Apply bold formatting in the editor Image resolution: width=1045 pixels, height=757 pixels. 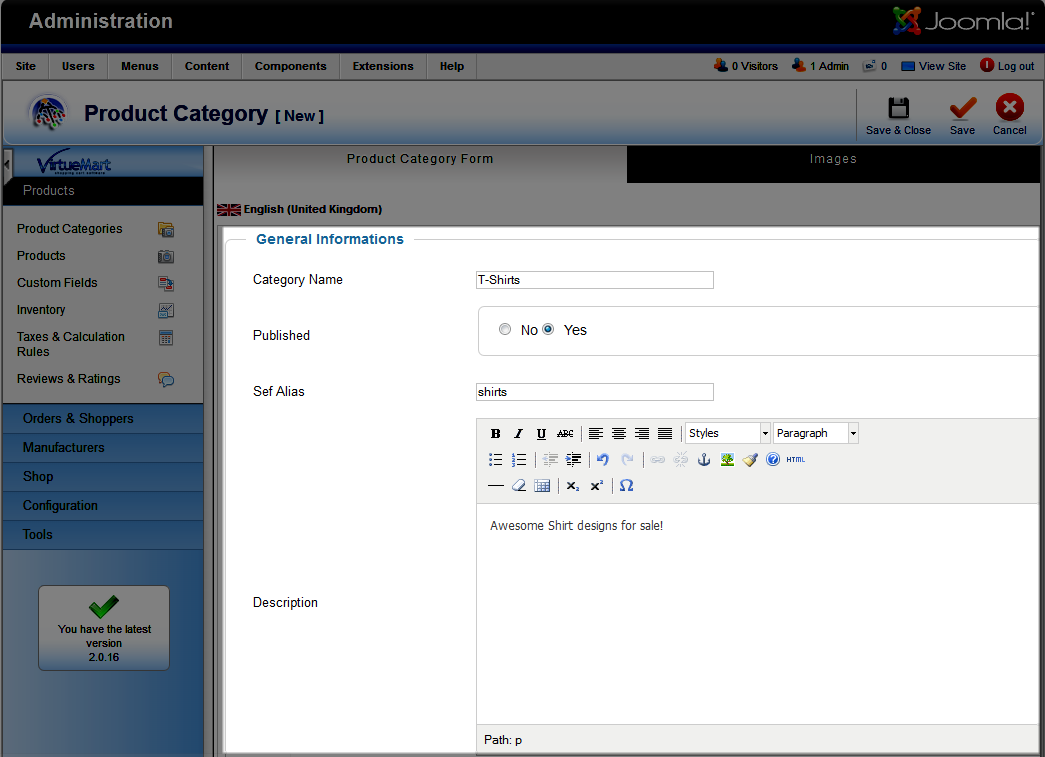(495, 434)
